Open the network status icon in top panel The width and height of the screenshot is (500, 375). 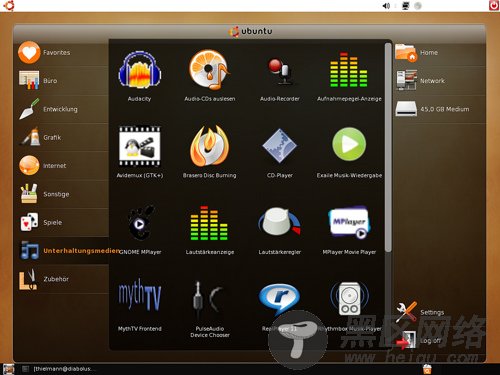click(406, 6)
